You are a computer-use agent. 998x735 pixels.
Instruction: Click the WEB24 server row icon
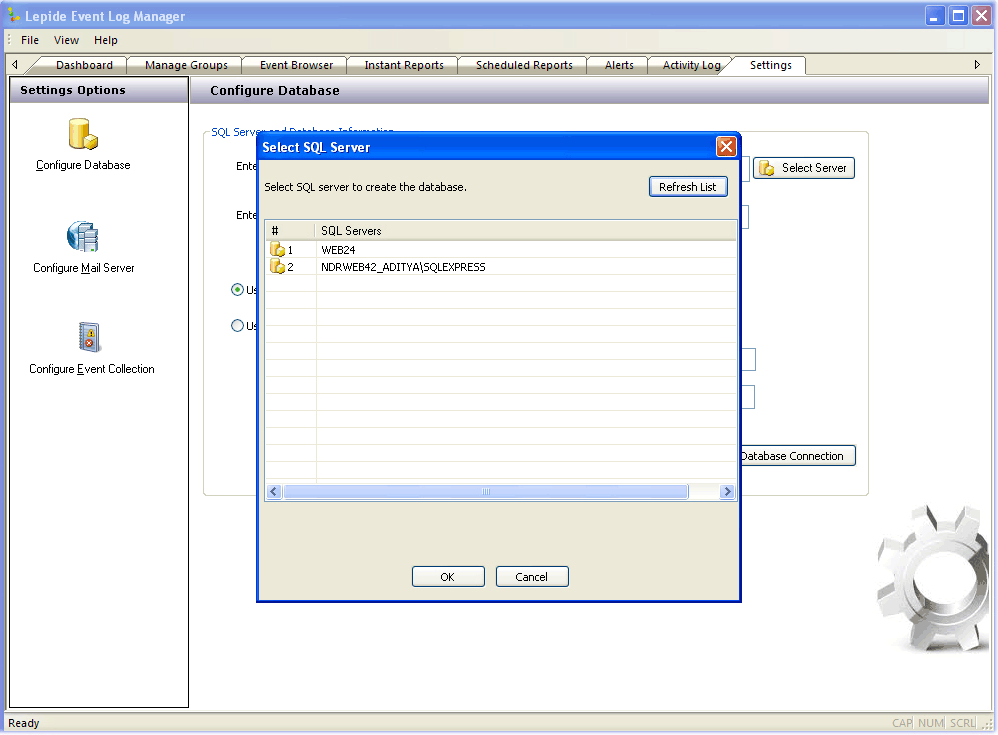click(278, 249)
